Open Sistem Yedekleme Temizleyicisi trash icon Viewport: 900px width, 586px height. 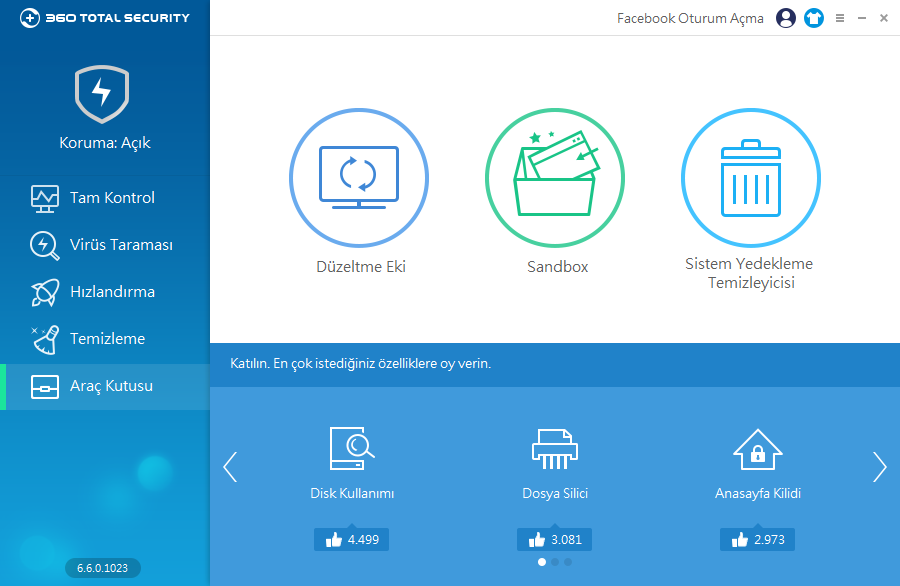[751, 178]
